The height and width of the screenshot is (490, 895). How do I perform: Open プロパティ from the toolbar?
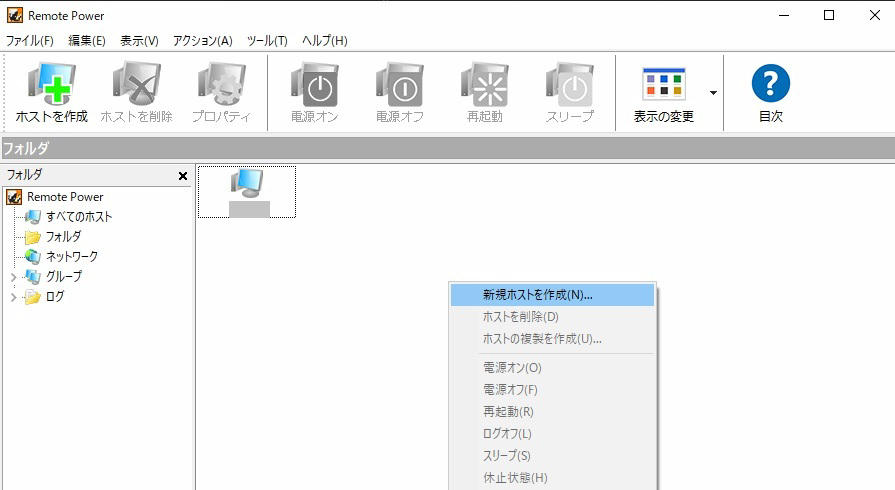tap(221, 93)
